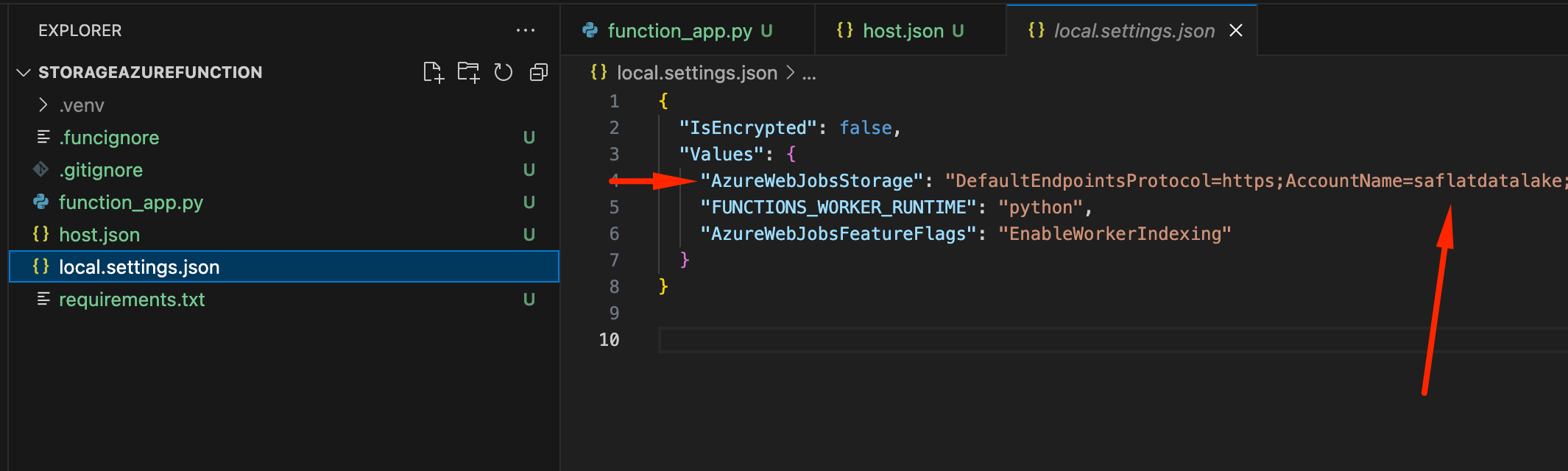Collapse all folders in Explorer
This screenshot has height=471, width=1568.
539,72
